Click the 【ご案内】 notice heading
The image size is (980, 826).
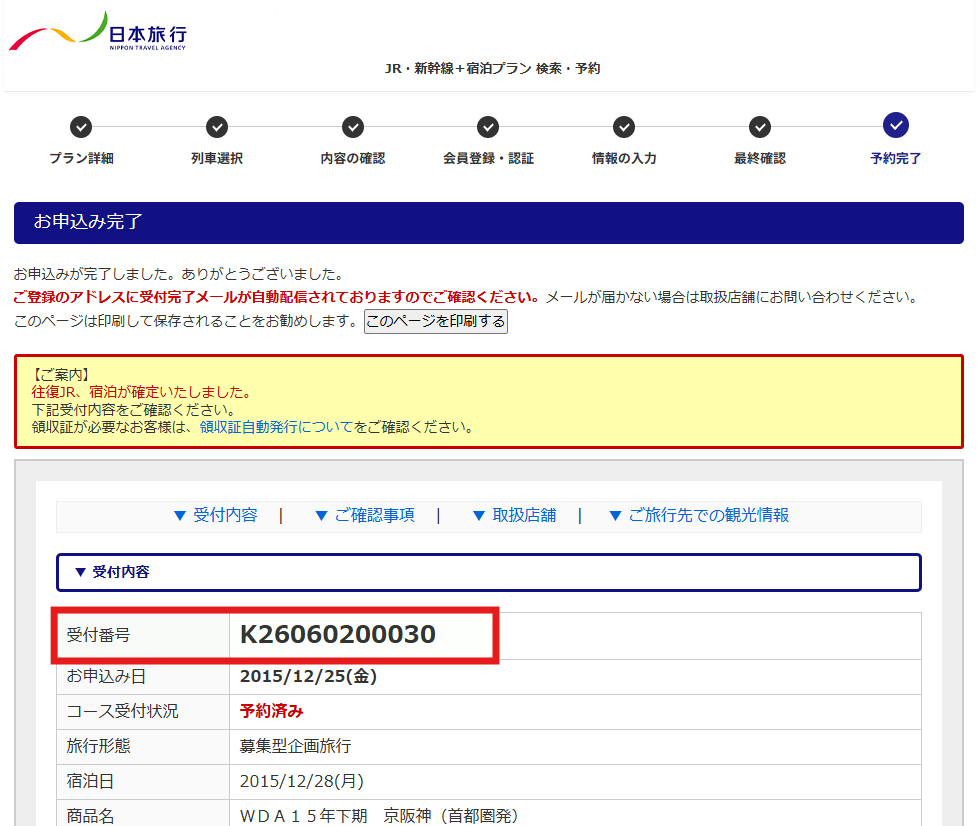click(61, 375)
